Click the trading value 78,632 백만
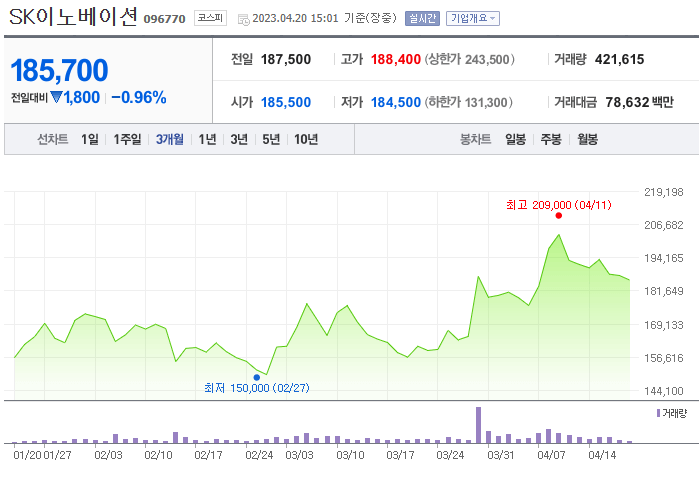The height and width of the screenshot is (477, 699). 639,103
